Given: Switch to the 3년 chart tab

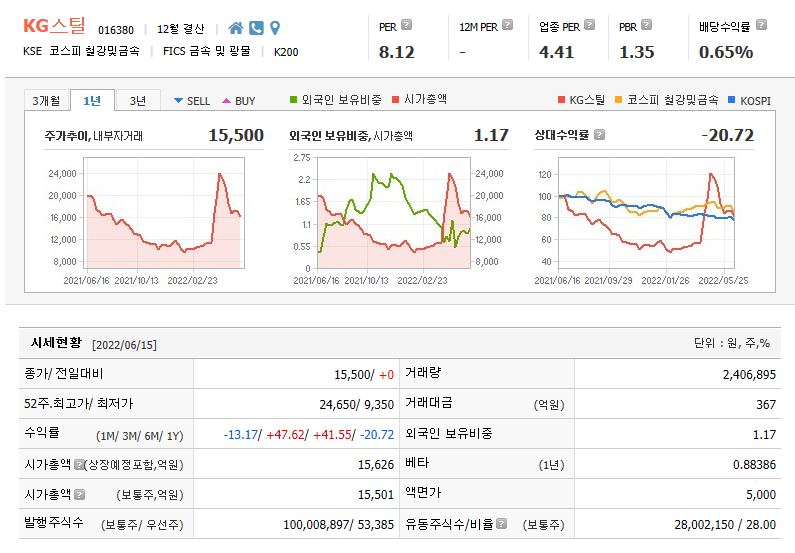Looking at the screenshot, I should [138, 100].
